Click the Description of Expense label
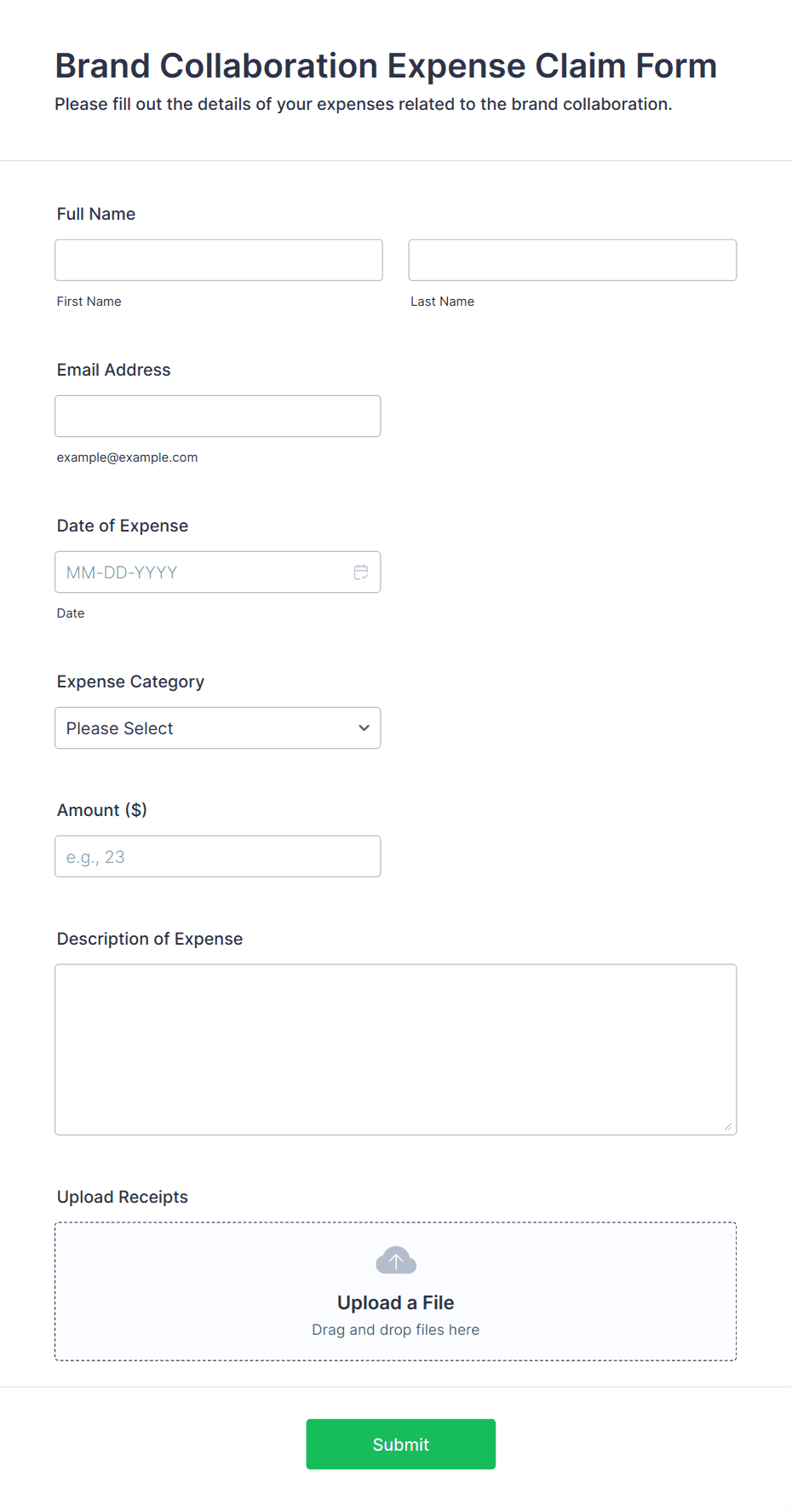 click(x=150, y=939)
